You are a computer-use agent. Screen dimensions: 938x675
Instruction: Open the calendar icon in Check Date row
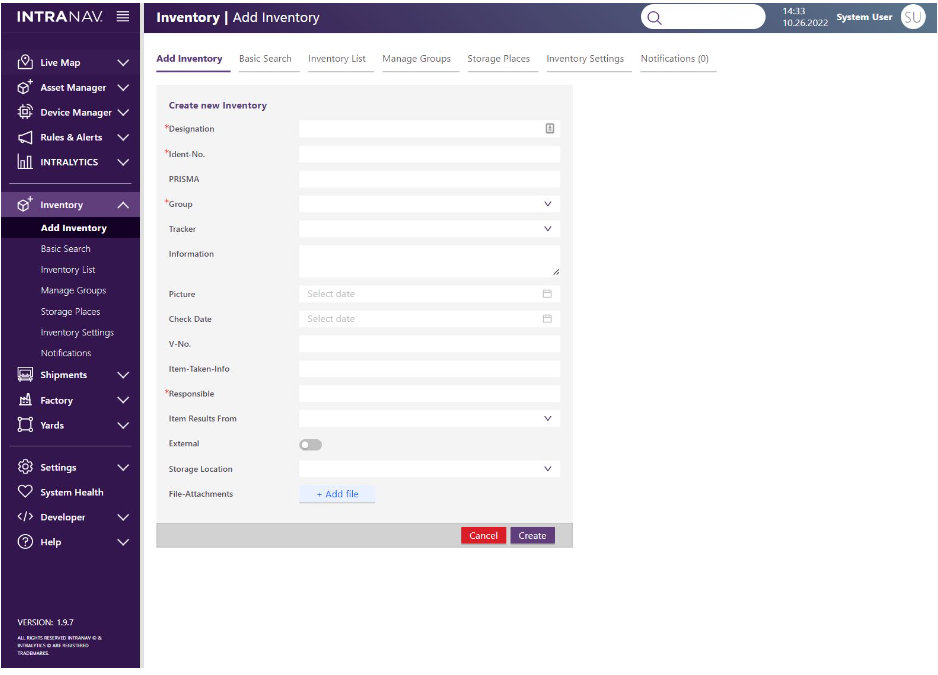(x=547, y=319)
